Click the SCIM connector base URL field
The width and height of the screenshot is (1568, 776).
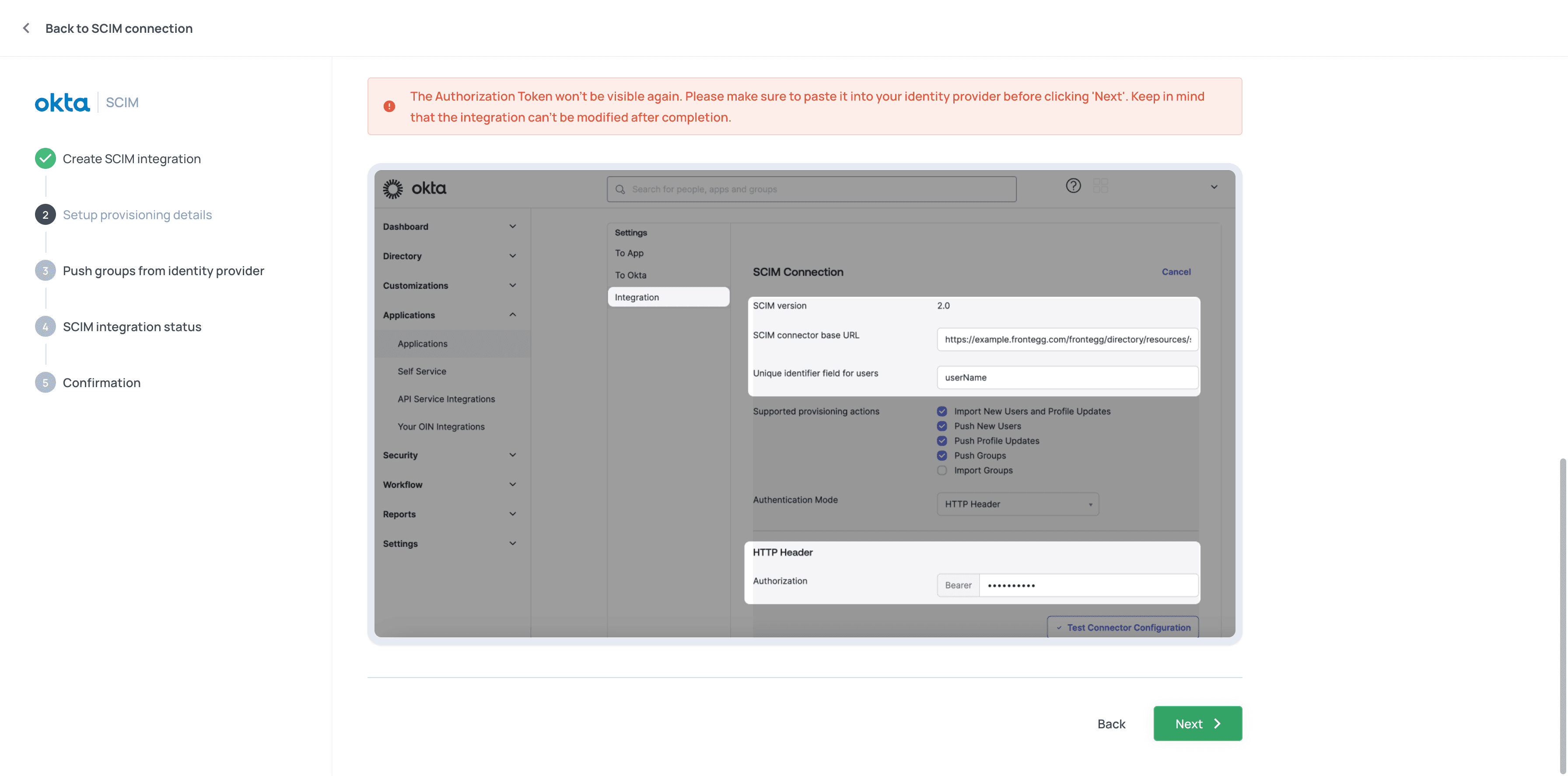(x=1067, y=339)
